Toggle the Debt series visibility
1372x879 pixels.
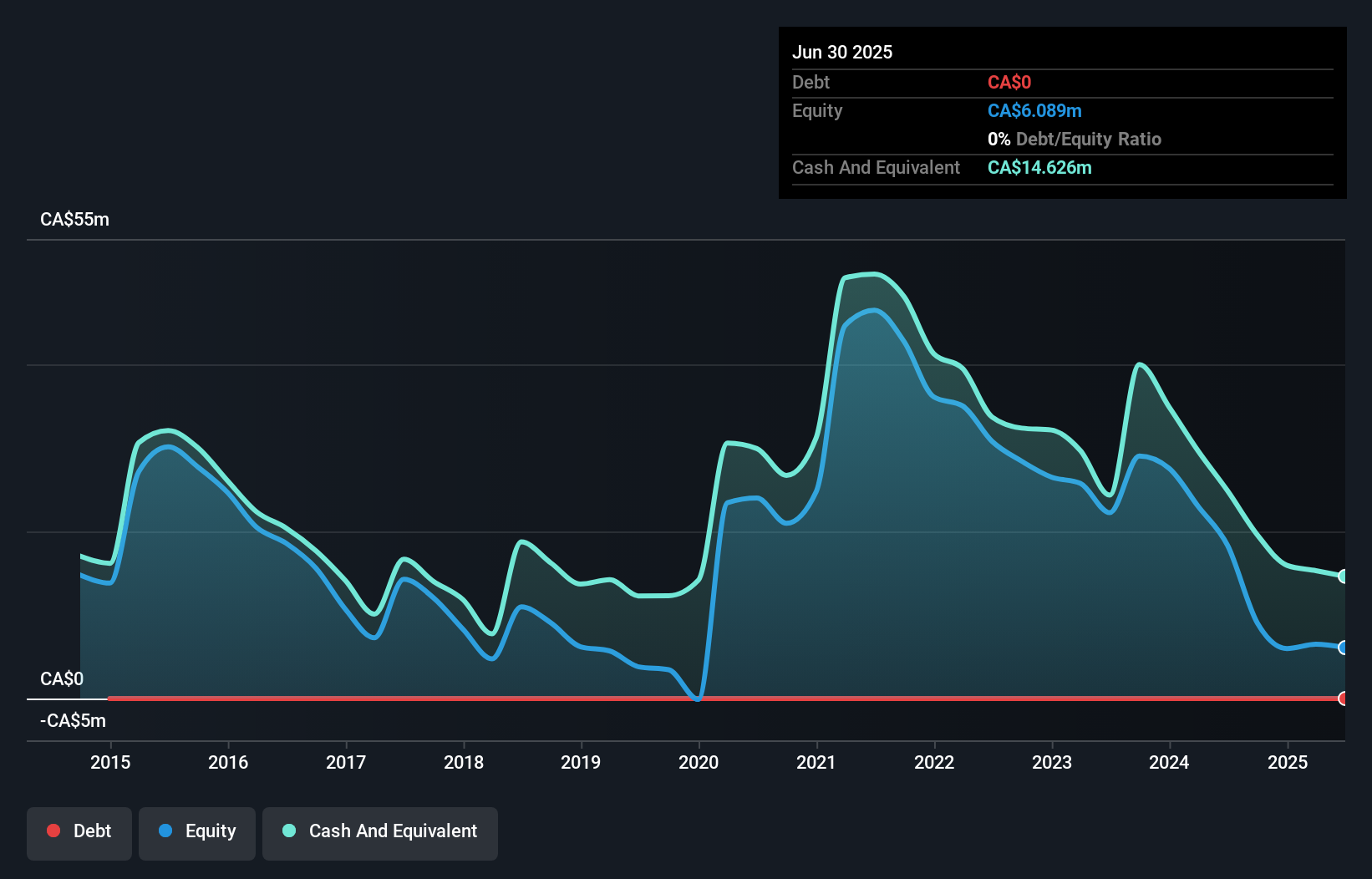click(79, 832)
